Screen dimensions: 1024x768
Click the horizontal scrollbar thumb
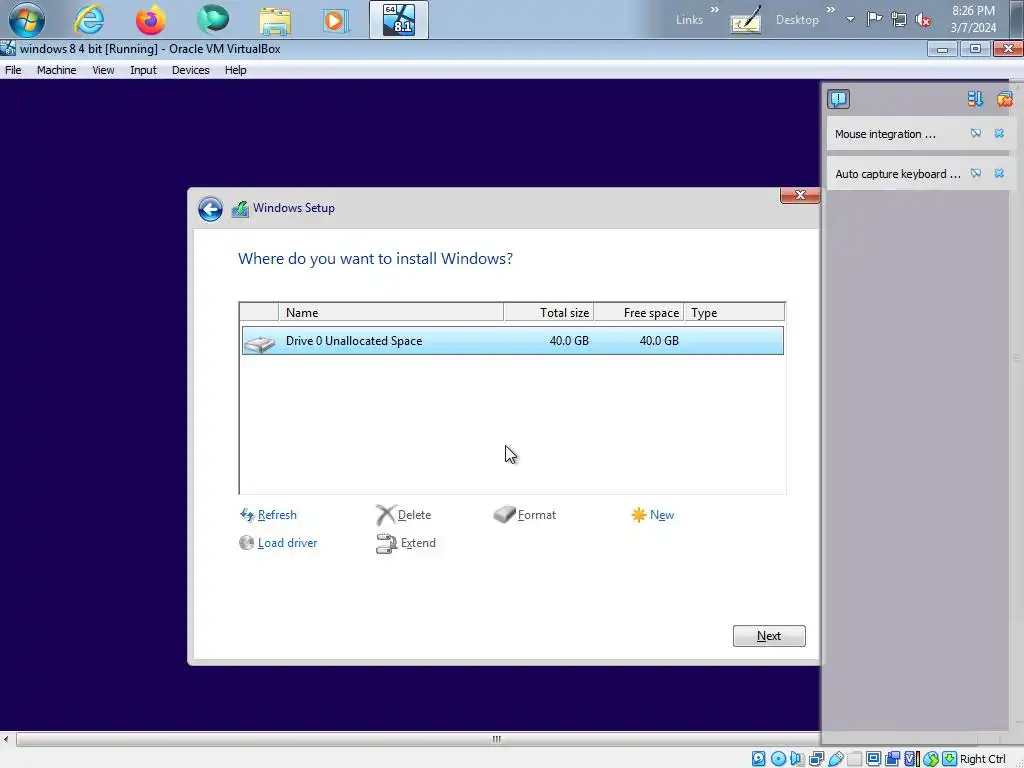[x=496, y=740]
